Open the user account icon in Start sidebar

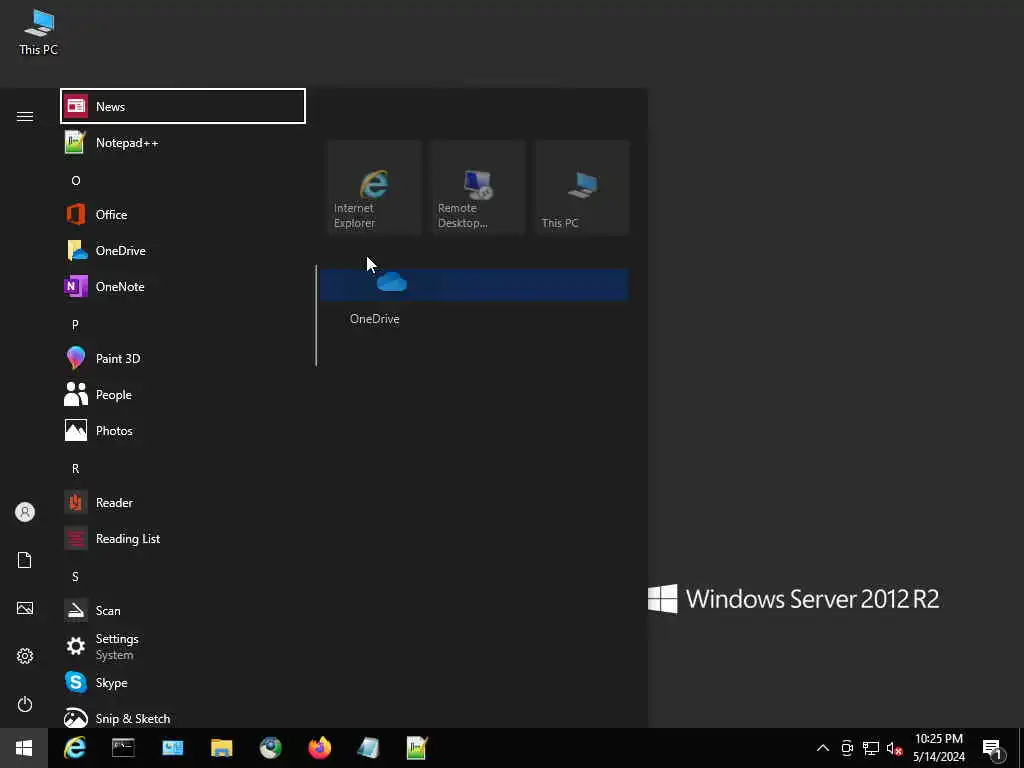(x=25, y=512)
